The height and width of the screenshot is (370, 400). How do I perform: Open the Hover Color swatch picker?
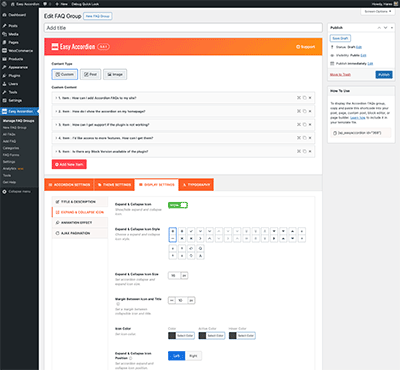tap(242, 336)
